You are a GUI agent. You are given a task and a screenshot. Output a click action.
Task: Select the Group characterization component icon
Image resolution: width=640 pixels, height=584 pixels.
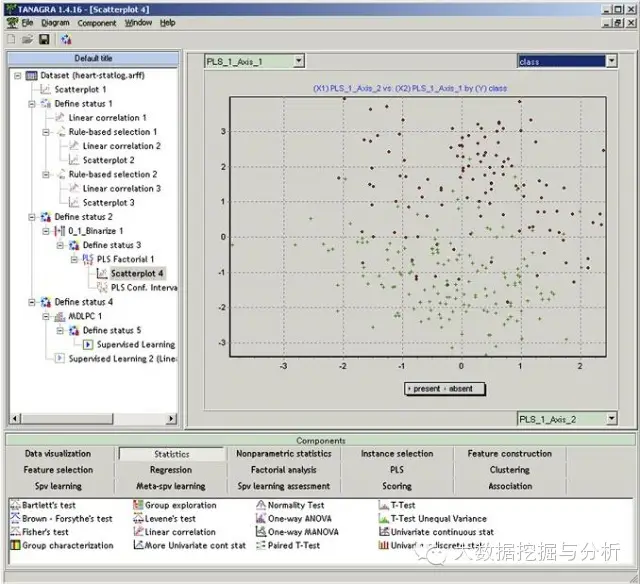(15, 545)
